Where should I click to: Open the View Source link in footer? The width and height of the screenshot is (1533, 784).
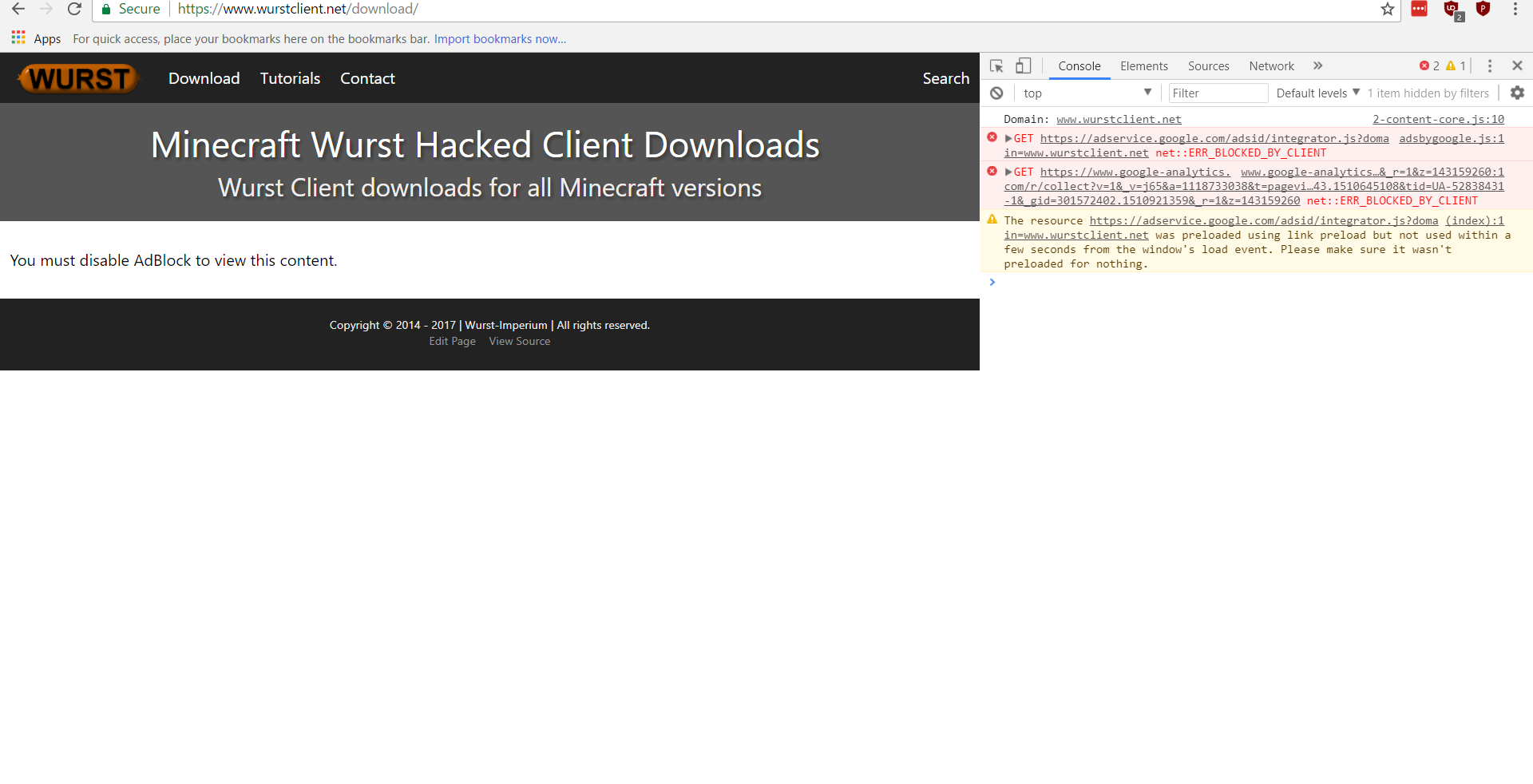[519, 341]
